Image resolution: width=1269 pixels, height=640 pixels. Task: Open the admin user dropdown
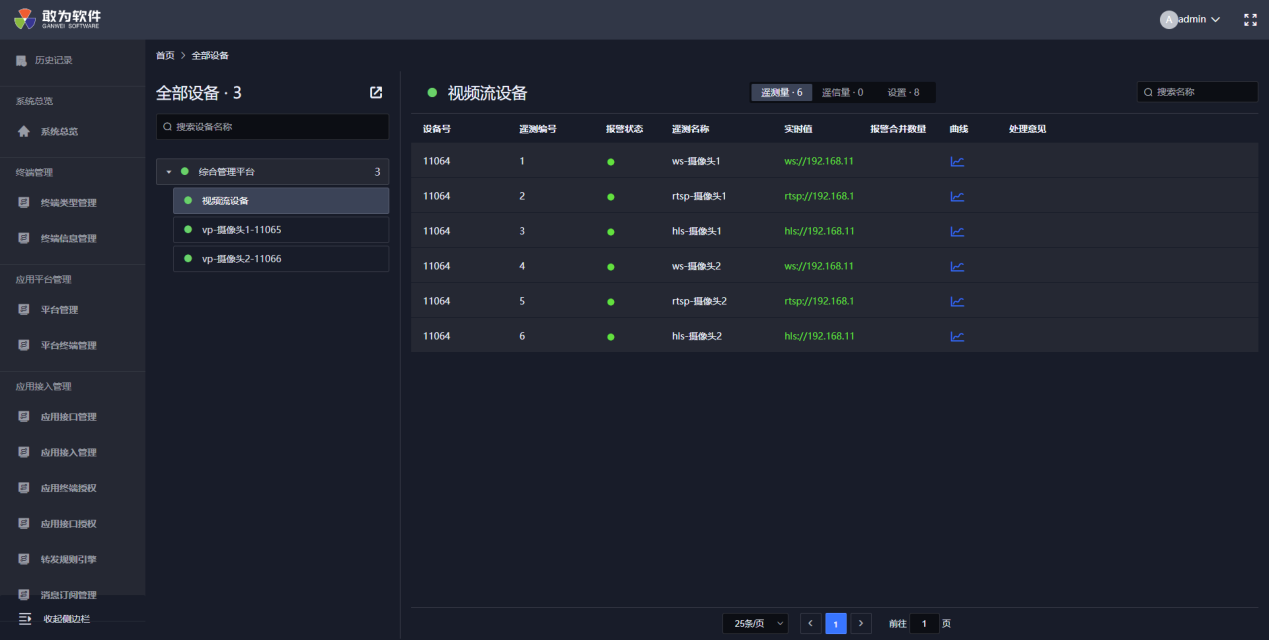pyautogui.click(x=1191, y=19)
